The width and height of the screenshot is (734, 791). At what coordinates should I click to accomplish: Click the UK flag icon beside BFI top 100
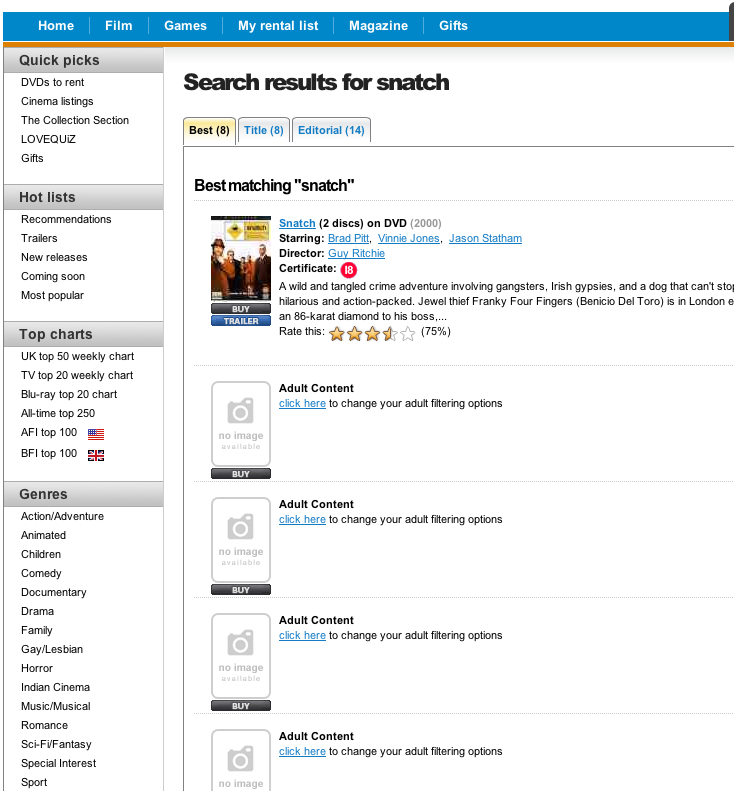tap(96, 455)
